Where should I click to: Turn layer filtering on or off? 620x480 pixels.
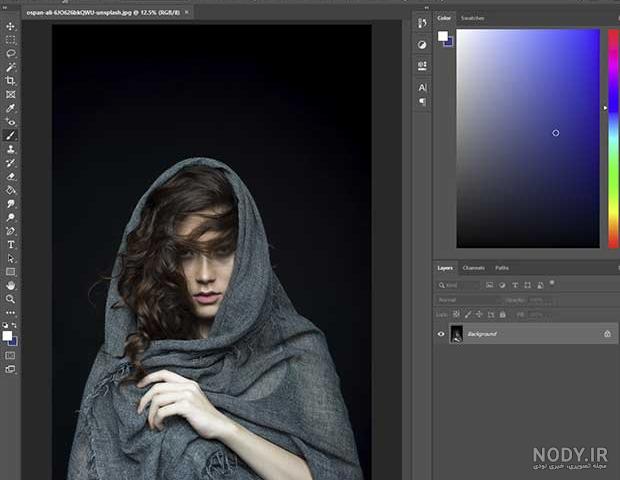coord(552,283)
